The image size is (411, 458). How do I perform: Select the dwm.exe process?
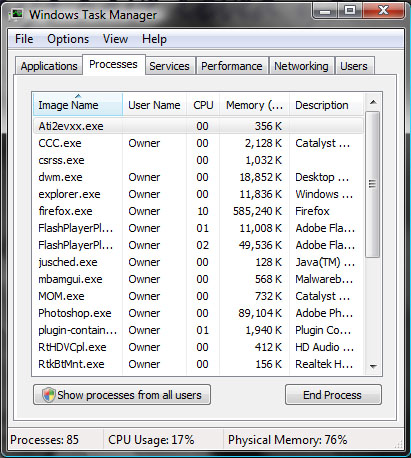point(198,177)
